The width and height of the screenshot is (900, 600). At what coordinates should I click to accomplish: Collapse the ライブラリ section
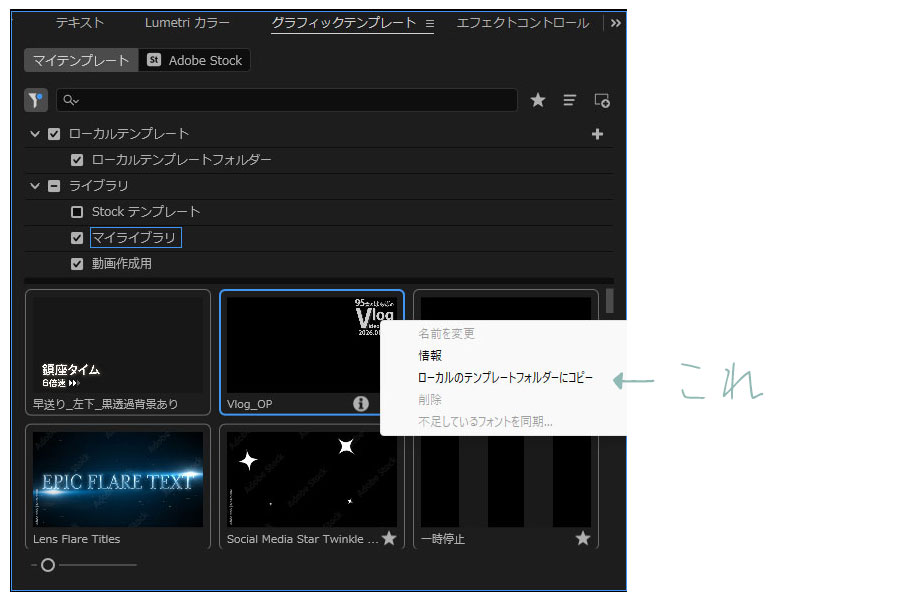pyautogui.click(x=35, y=186)
